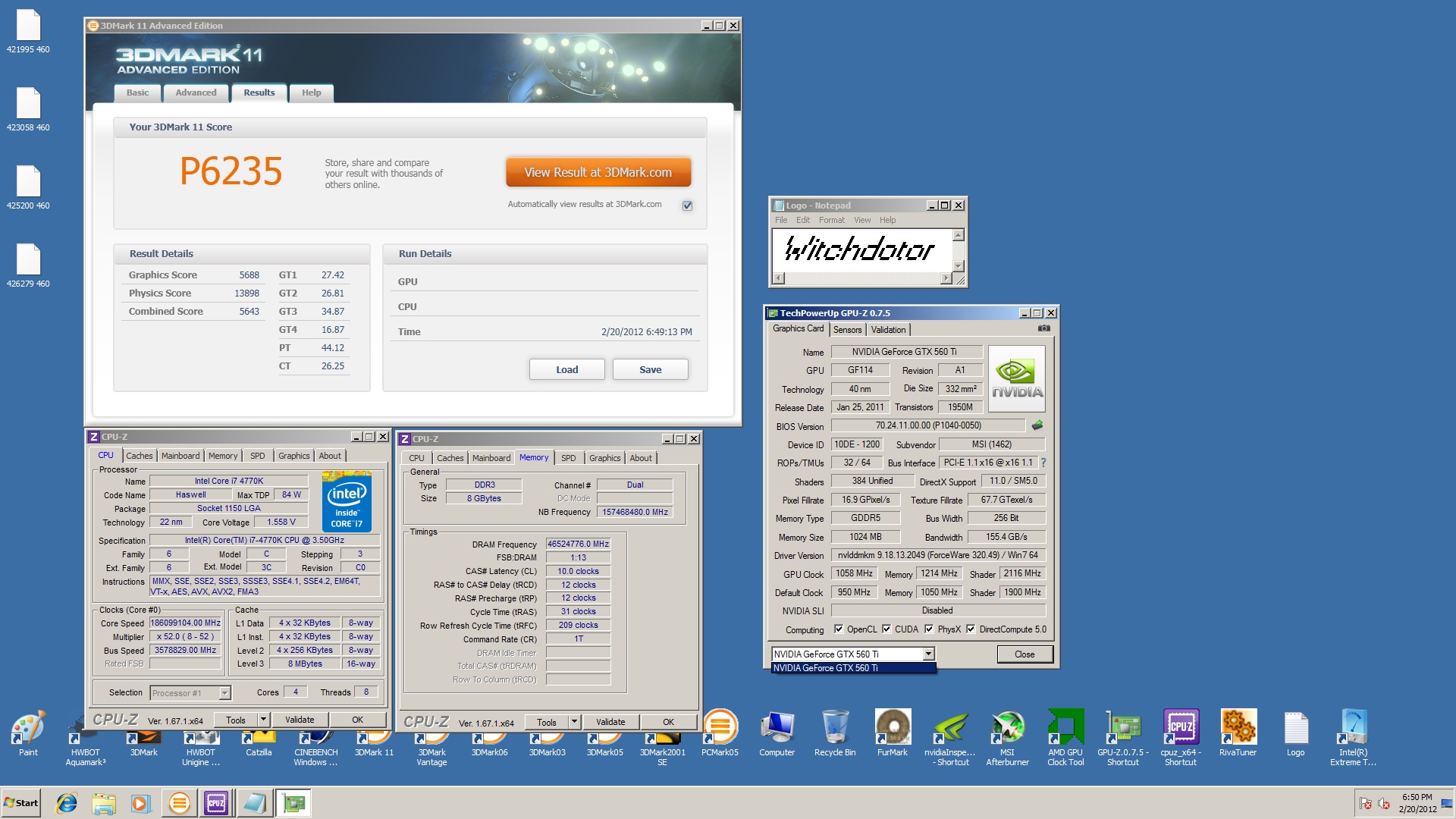Expand Tools dropdown arrow in Memory CPU-Z
The height and width of the screenshot is (819, 1456).
tap(575, 722)
